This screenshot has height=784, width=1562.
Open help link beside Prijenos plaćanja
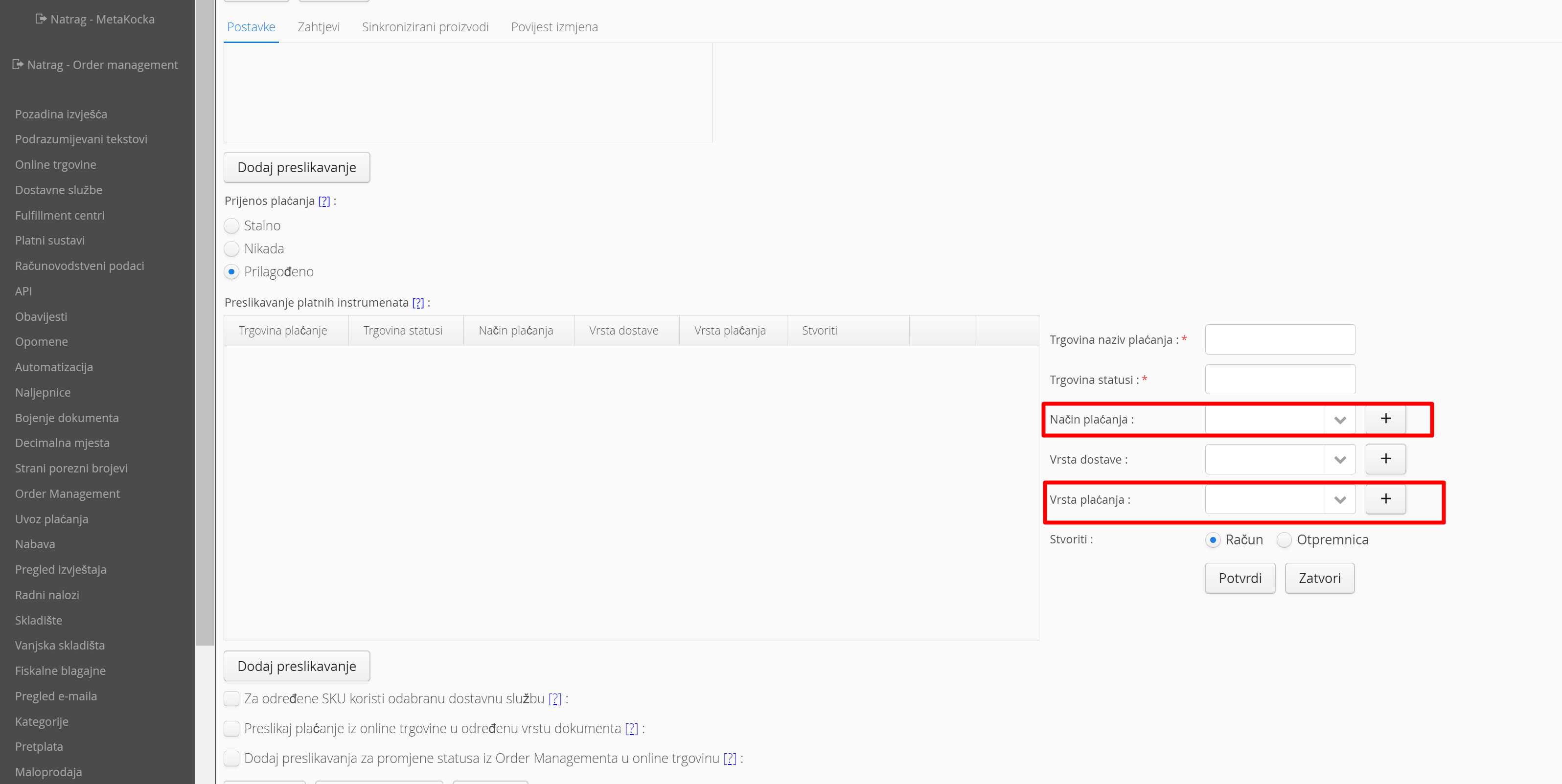[324, 201]
